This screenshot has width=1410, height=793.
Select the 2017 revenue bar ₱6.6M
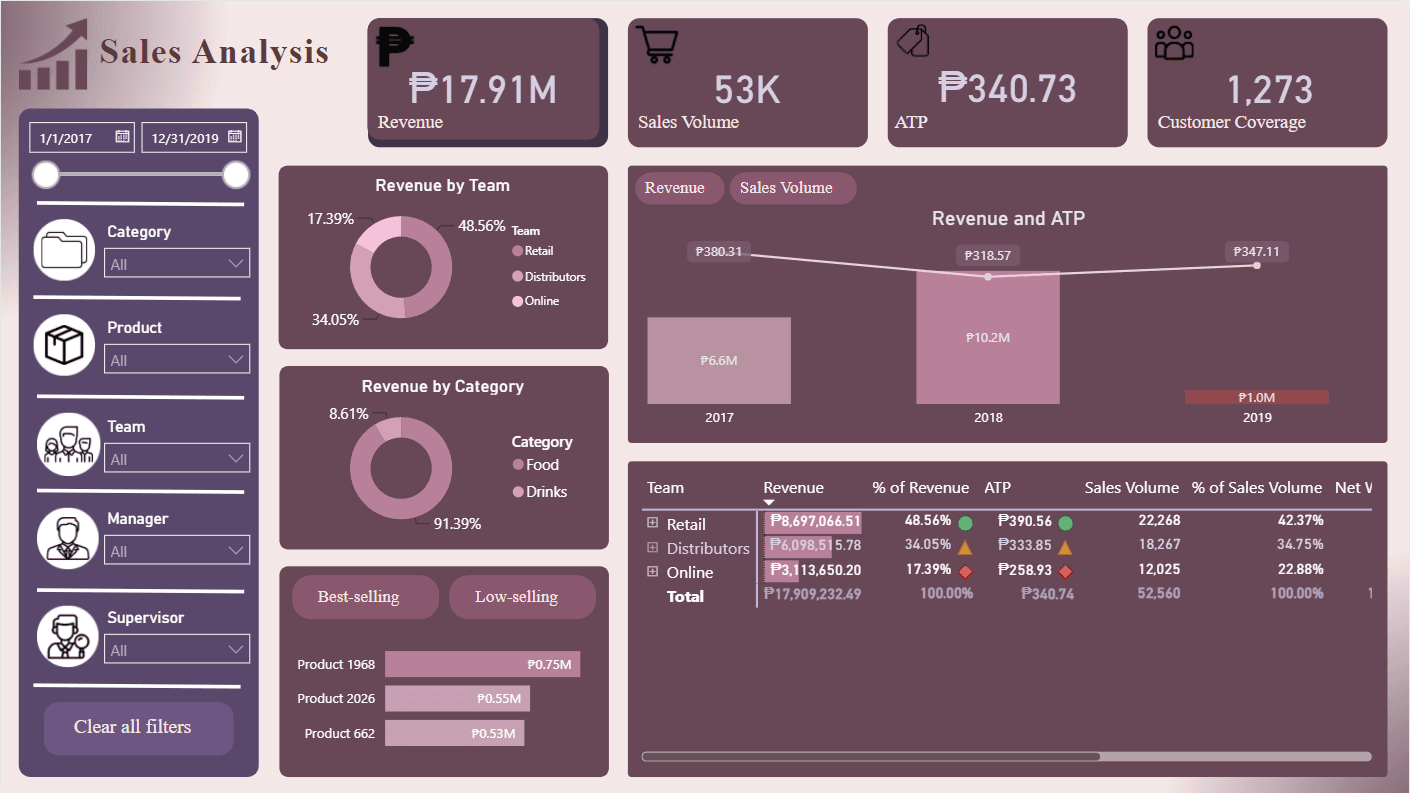pos(719,361)
